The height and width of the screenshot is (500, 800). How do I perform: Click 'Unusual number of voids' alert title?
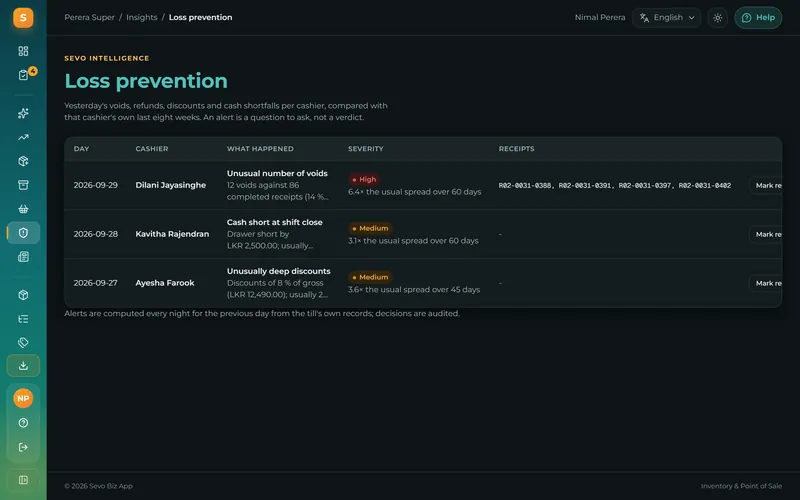tap(277, 173)
